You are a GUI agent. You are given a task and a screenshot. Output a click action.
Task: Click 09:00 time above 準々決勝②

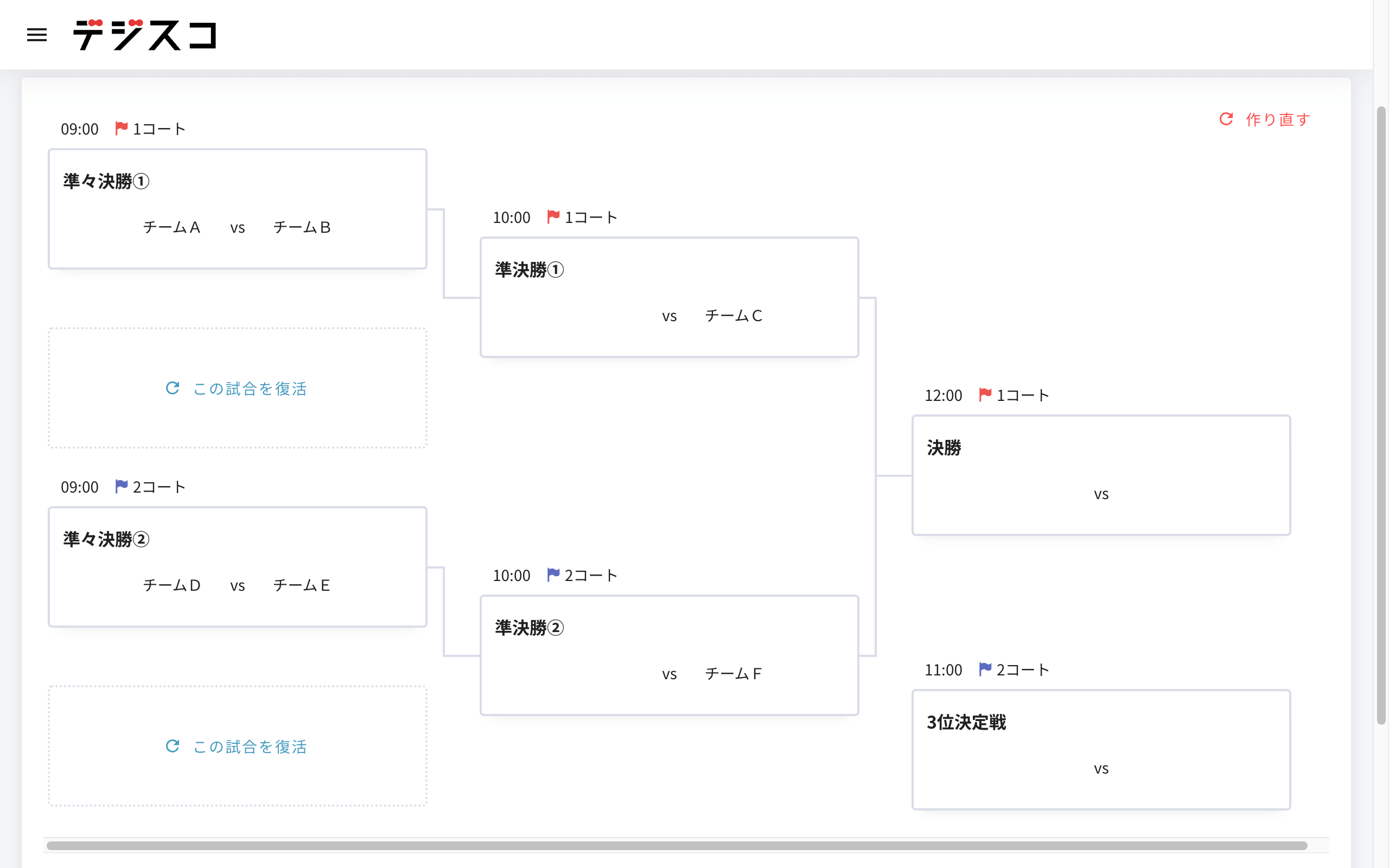(x=80, y=487)
